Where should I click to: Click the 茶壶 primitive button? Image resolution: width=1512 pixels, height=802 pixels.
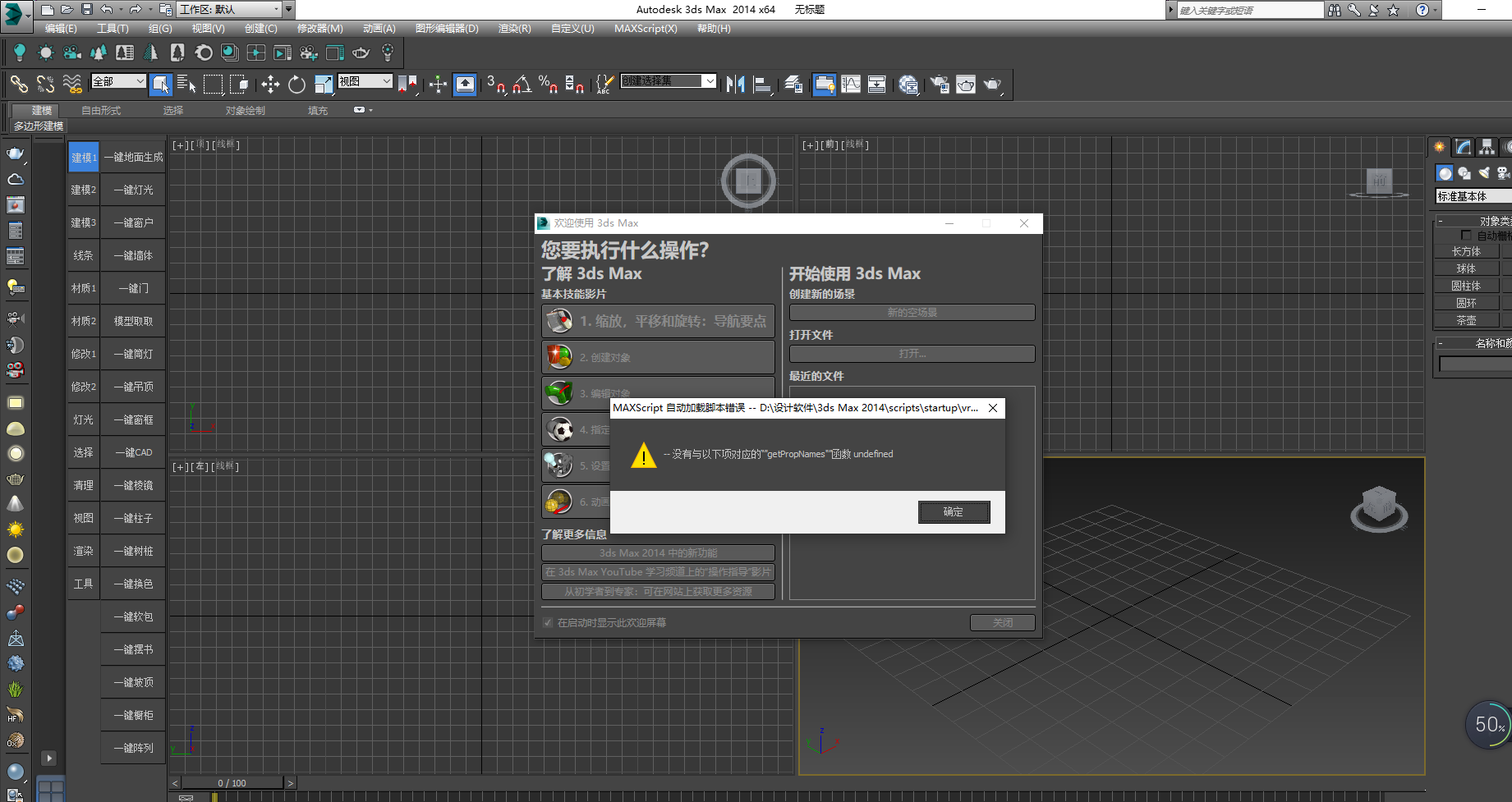tap(1466, 320)
